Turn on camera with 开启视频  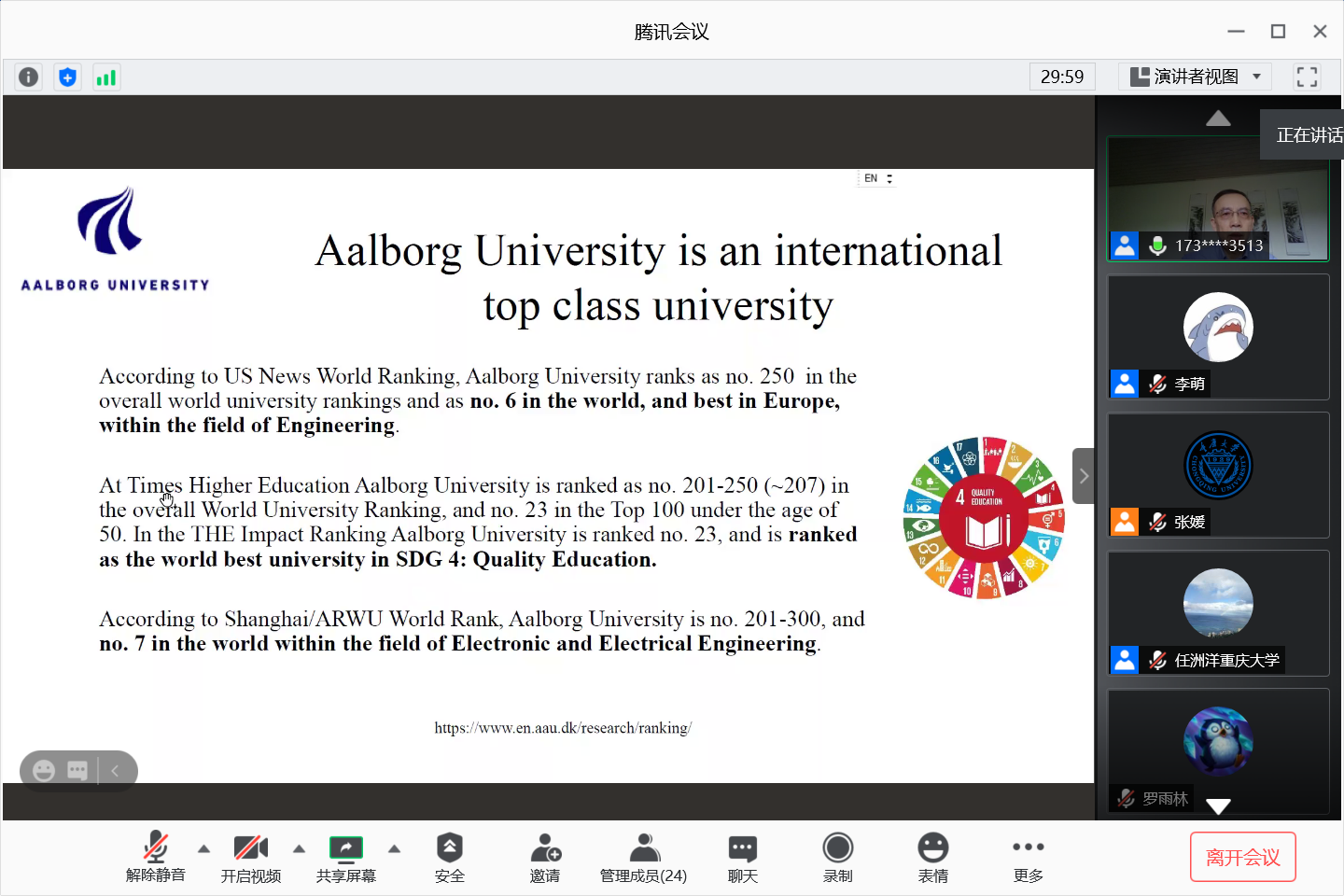click(250, 857)
